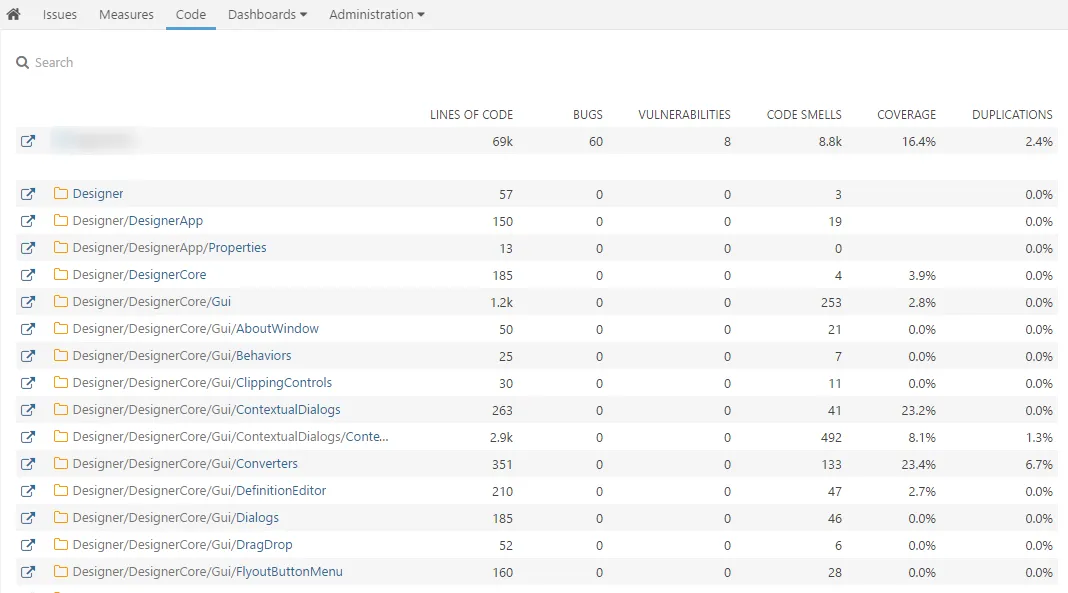Click 492 code smells in ContextualDialogs/Conte... row
Viewport: 1068px width, 593px height.
tap(831, 438)
